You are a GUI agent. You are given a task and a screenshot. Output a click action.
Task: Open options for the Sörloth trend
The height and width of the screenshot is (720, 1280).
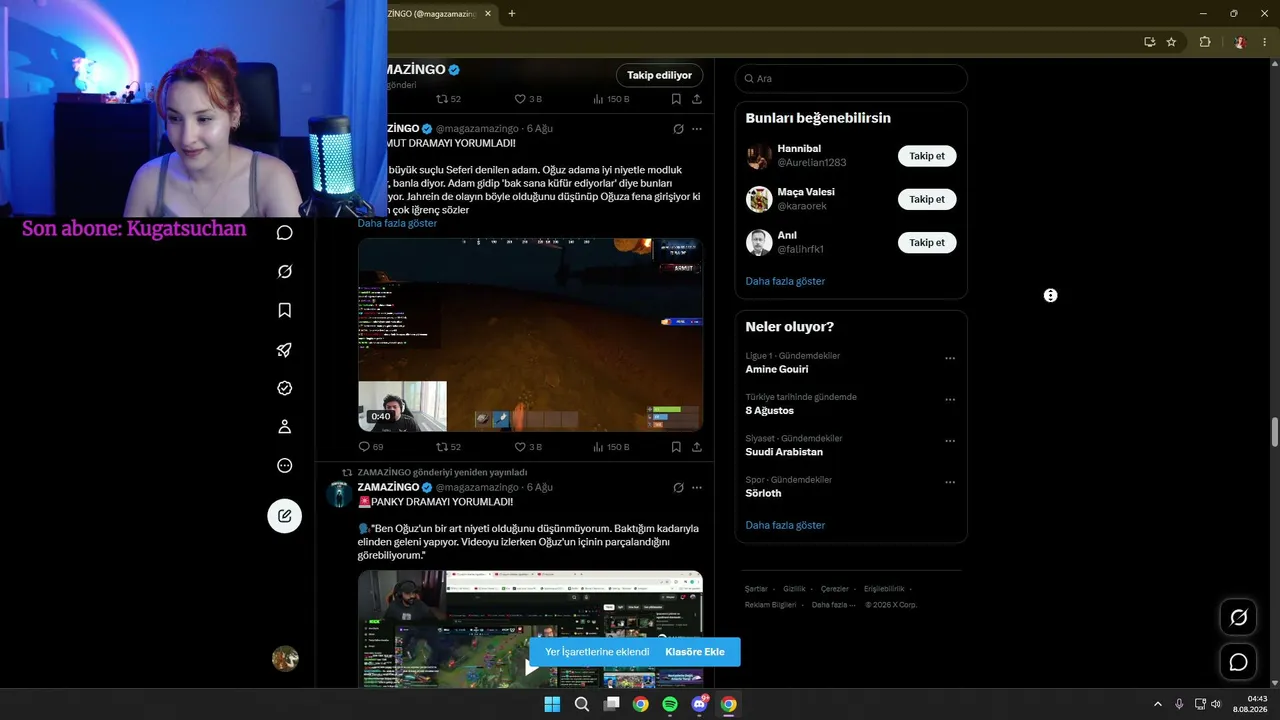click(x=950, y=482)
